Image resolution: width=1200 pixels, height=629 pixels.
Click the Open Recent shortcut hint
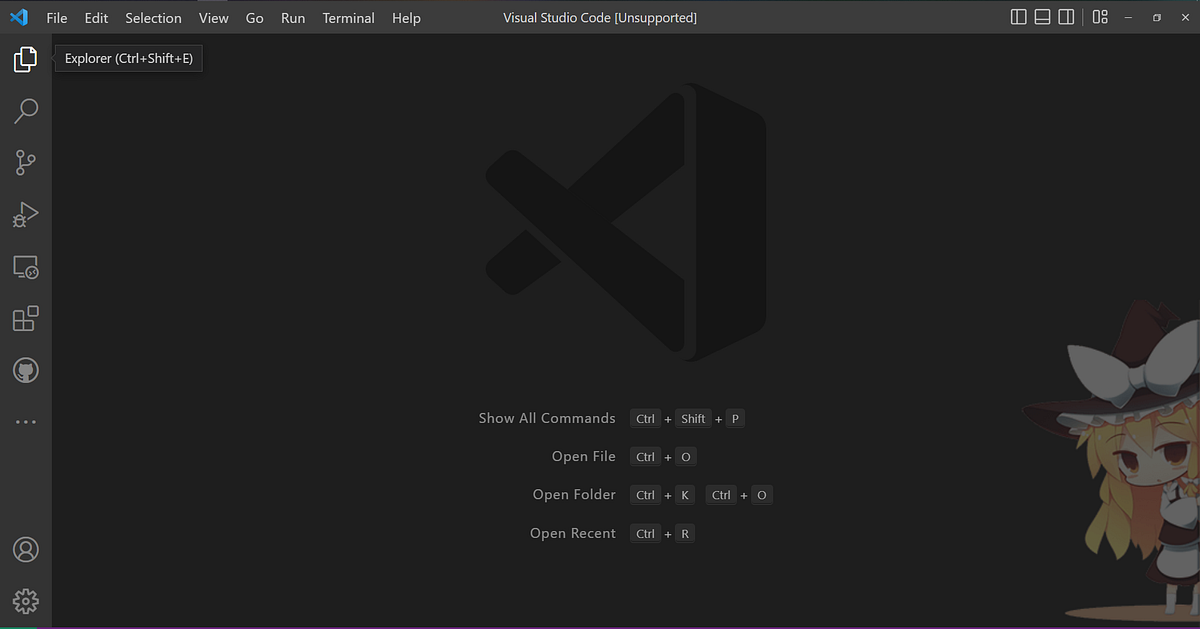click(x=662, y=533)
